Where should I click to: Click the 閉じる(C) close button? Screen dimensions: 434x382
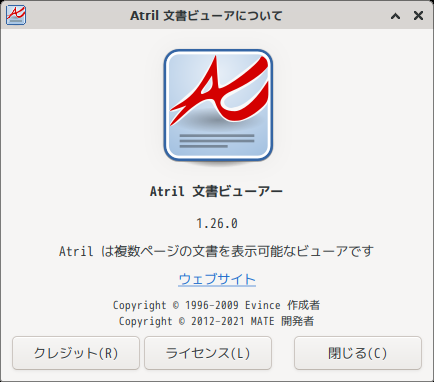point(358,353)
